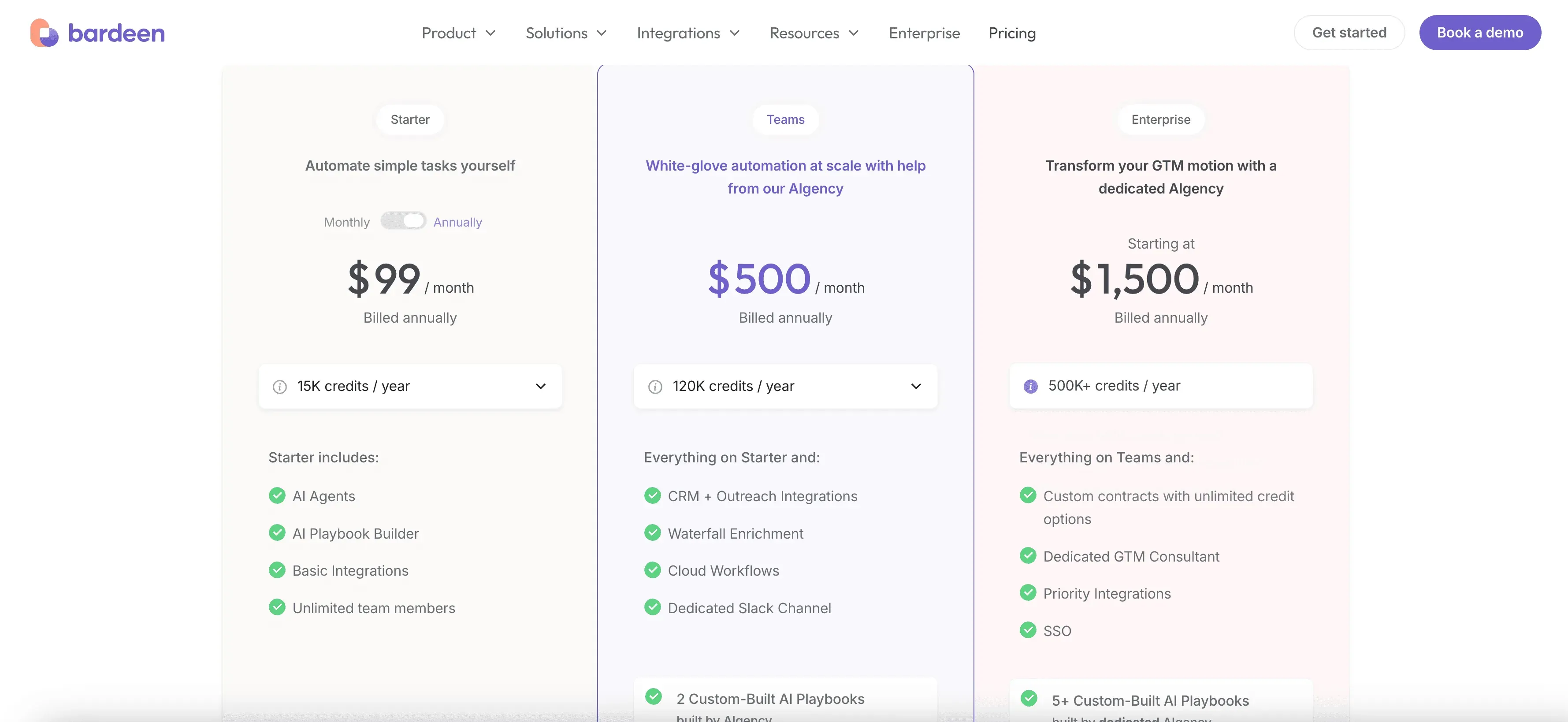Screen dimensions: 1568x722
Task: Click 'Everything on Teams and:' heading
Action: coord(1107,457)
